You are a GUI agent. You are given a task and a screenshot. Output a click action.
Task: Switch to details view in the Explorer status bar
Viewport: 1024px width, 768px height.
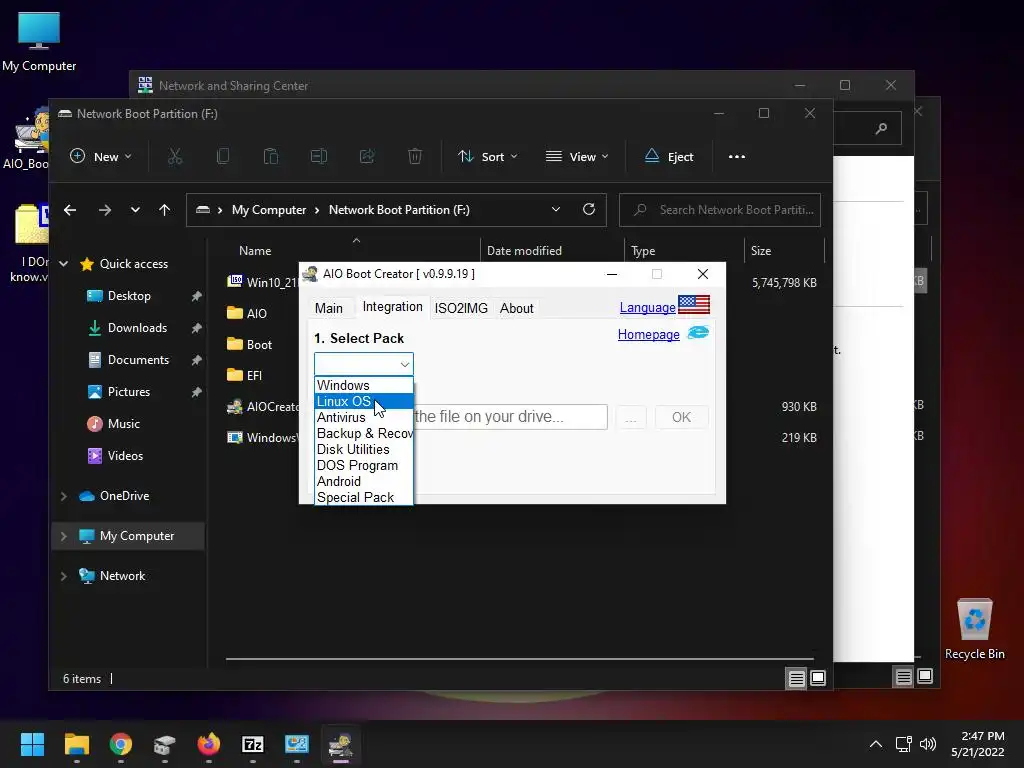point(796,679)
